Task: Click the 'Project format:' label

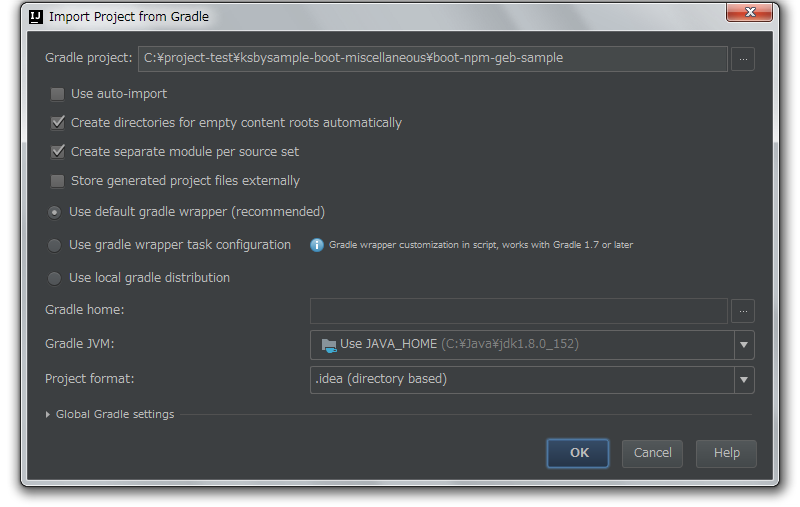Action: tap(89, 379)
